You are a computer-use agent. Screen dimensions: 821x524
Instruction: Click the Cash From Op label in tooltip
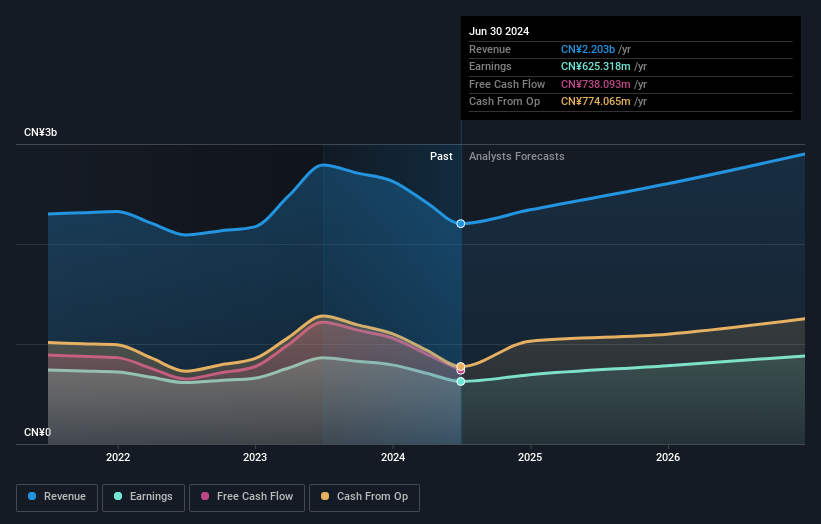click(504, 102)
